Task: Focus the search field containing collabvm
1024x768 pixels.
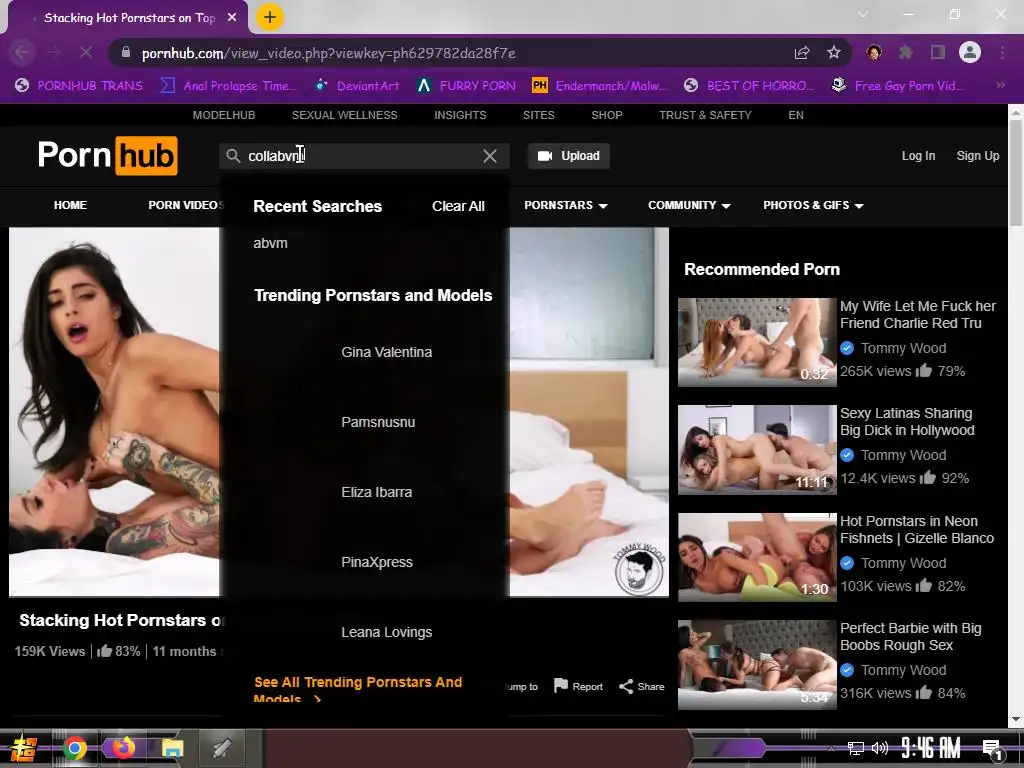Action: [x=363, y=156]
